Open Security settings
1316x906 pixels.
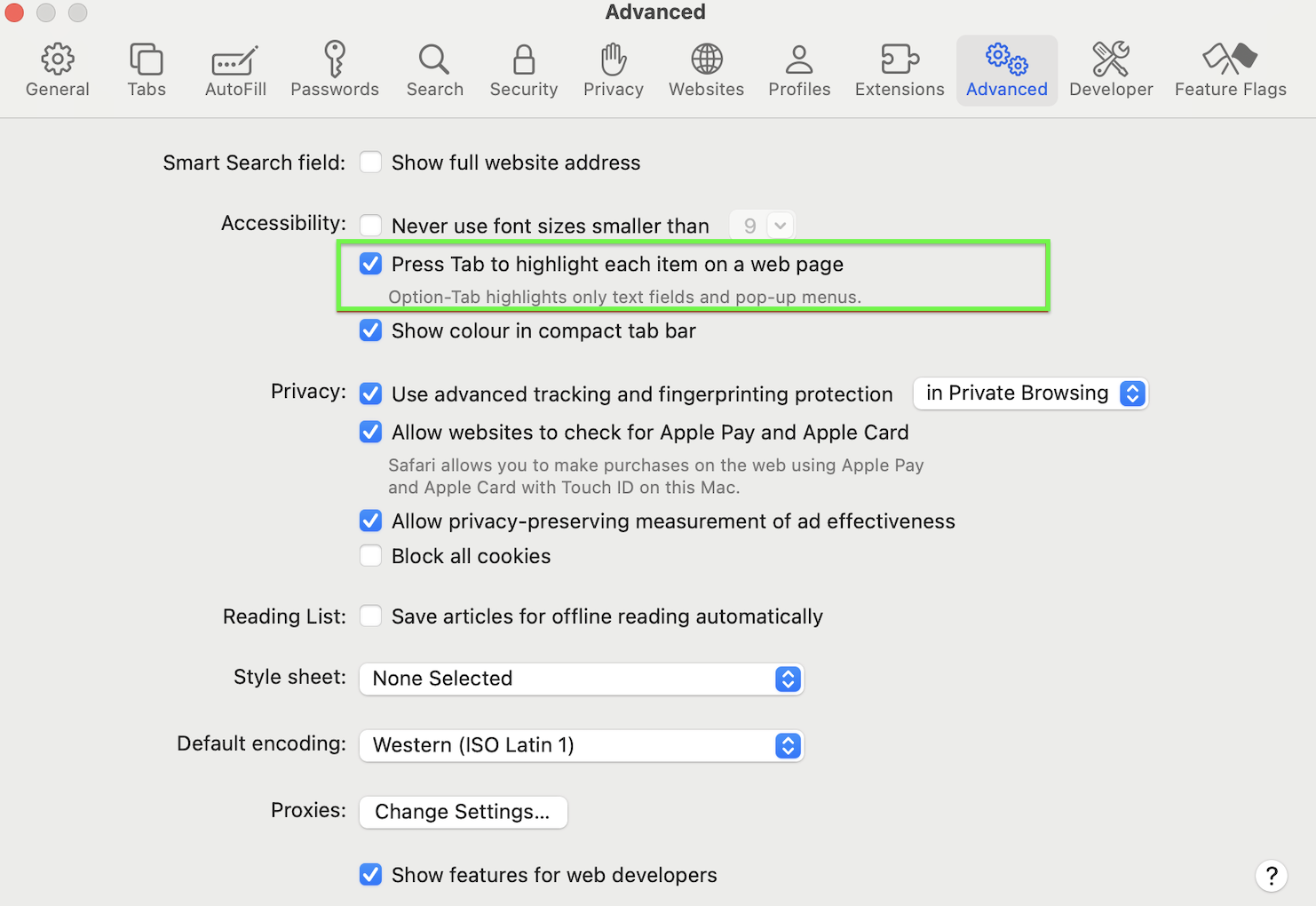point(523,69)
